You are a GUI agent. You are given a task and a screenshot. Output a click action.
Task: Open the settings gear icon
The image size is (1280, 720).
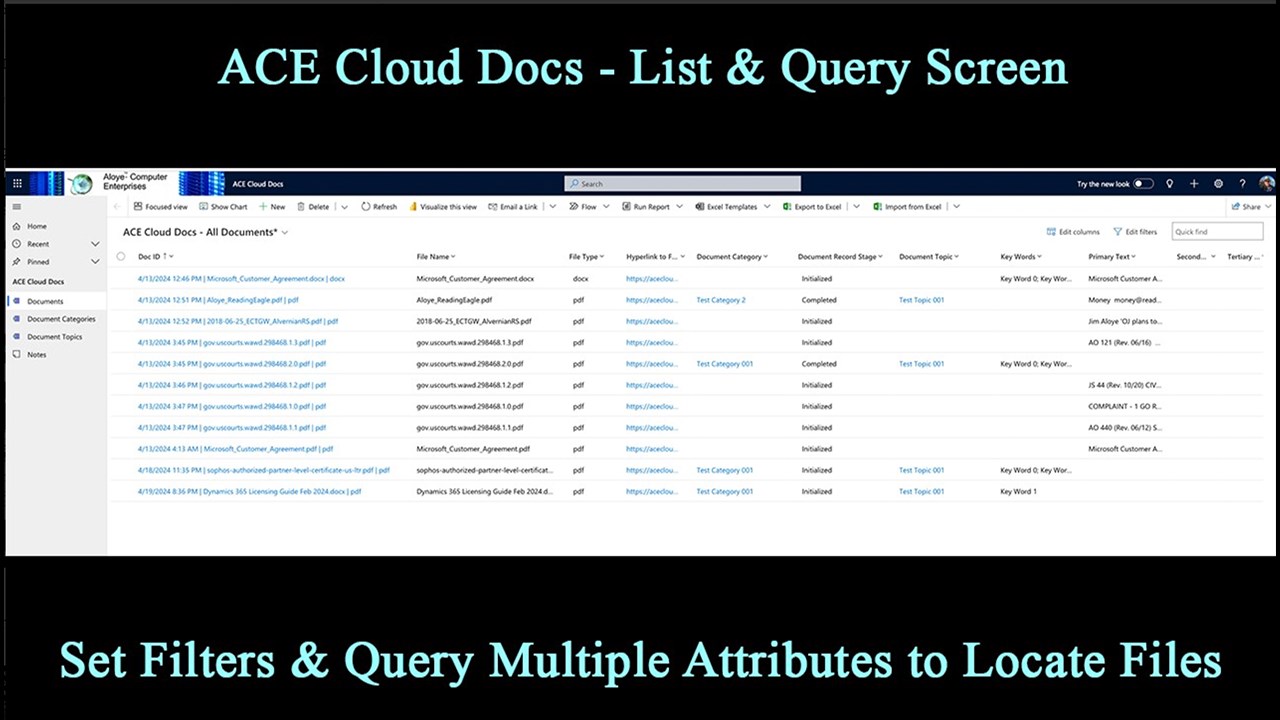point(1218,184)
